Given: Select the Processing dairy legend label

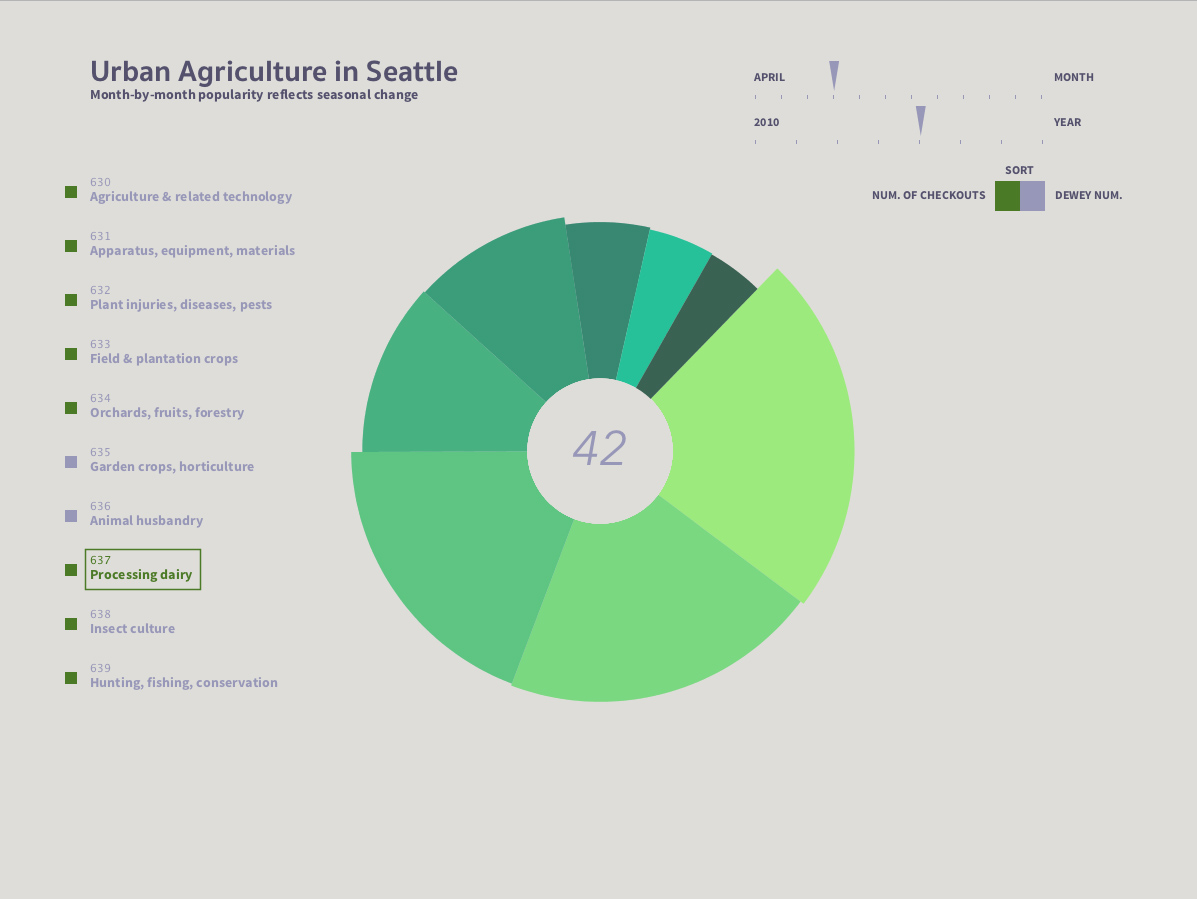Looking at the screenshot, I should coord(141,575).
